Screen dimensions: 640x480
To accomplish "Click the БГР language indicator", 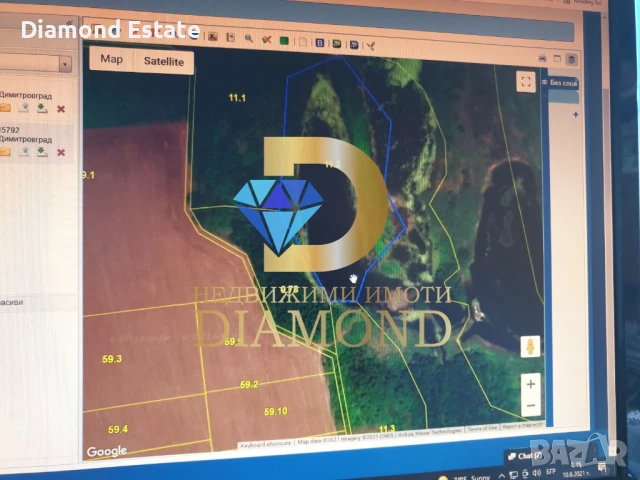I will (x=551, y=472).
